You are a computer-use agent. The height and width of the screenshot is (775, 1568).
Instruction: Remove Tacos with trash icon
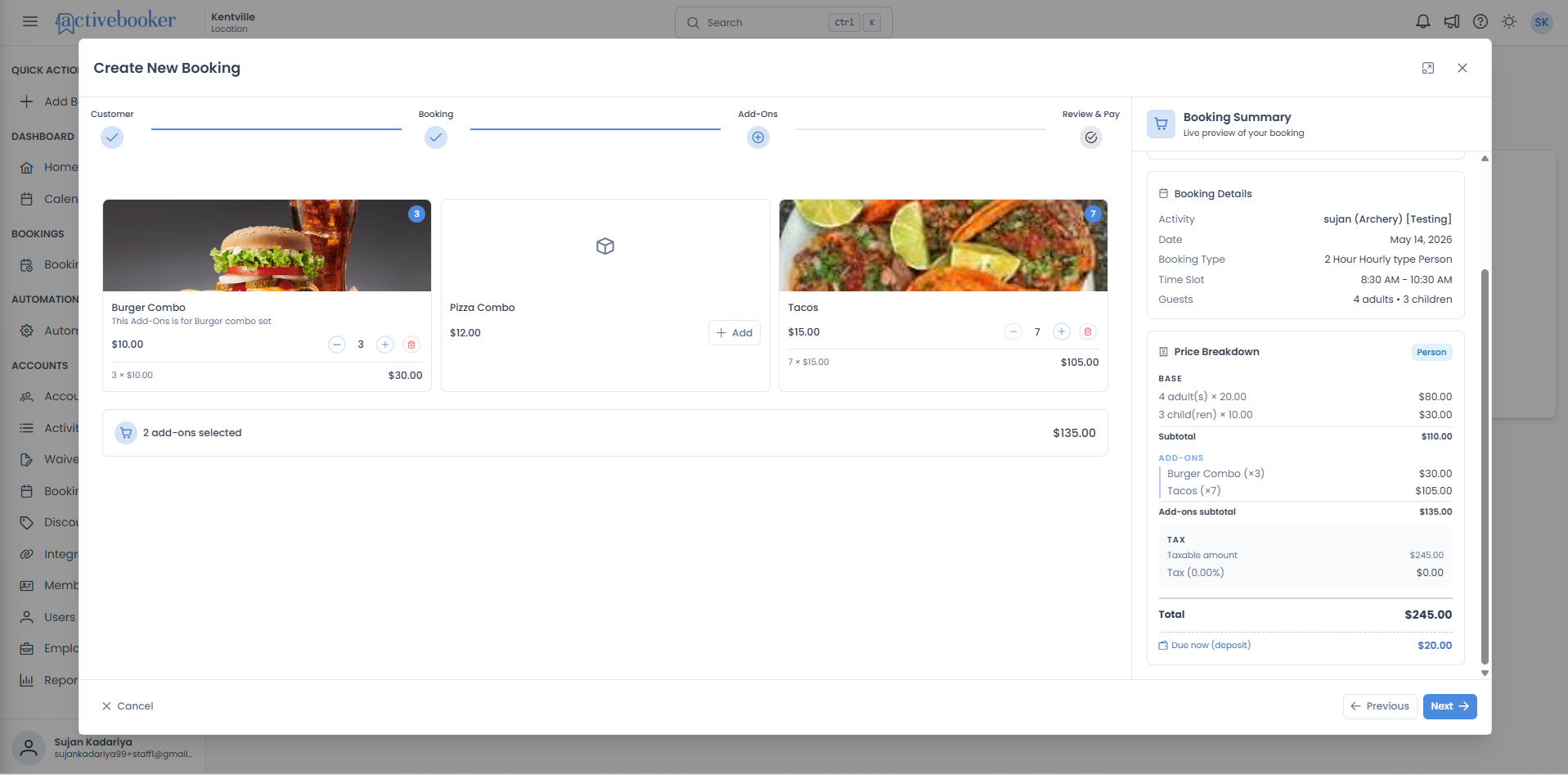click(x=1088, y=331)
